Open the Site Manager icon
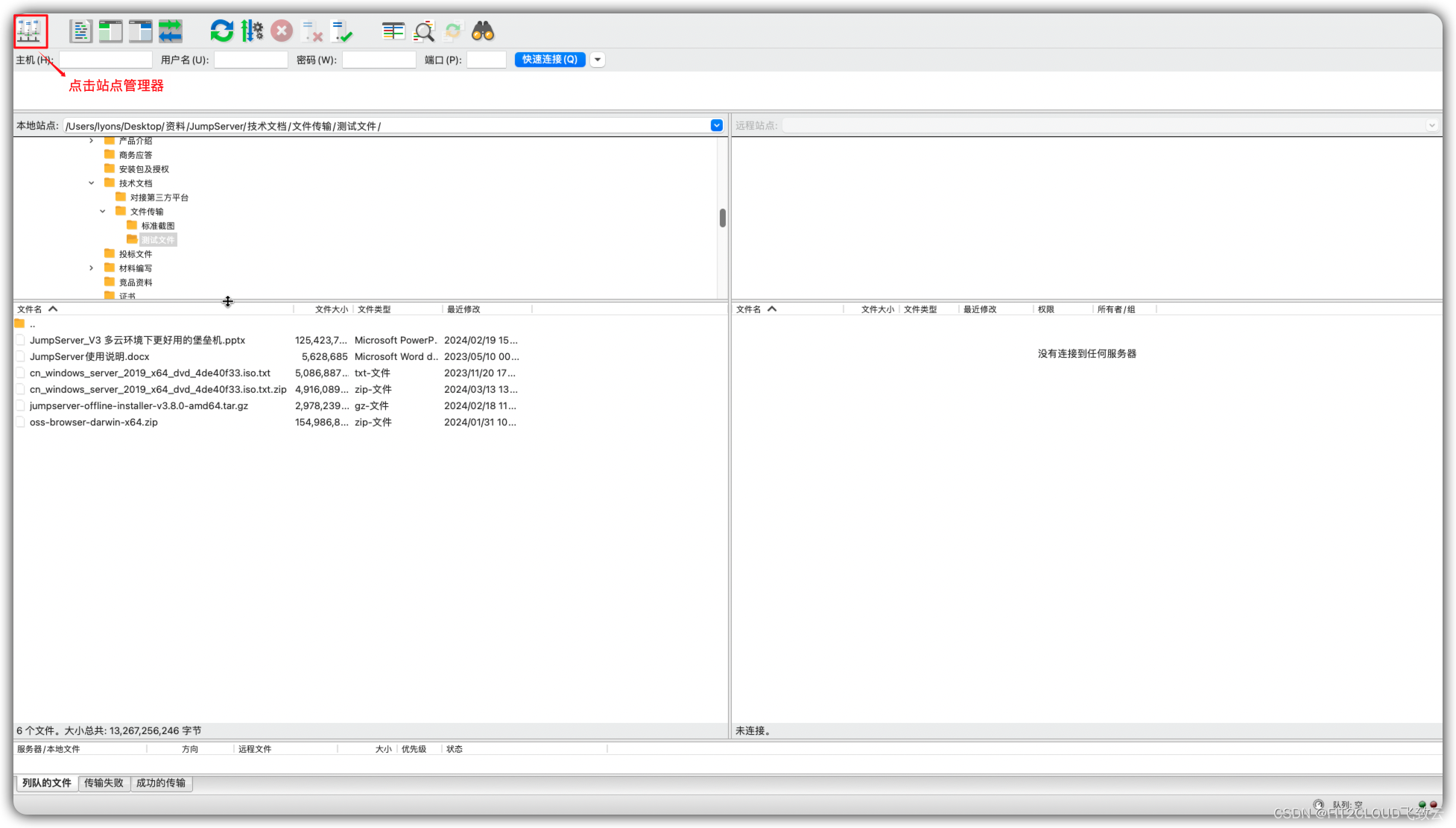This screenshot has height=828, width=1456. coord(30,31)
